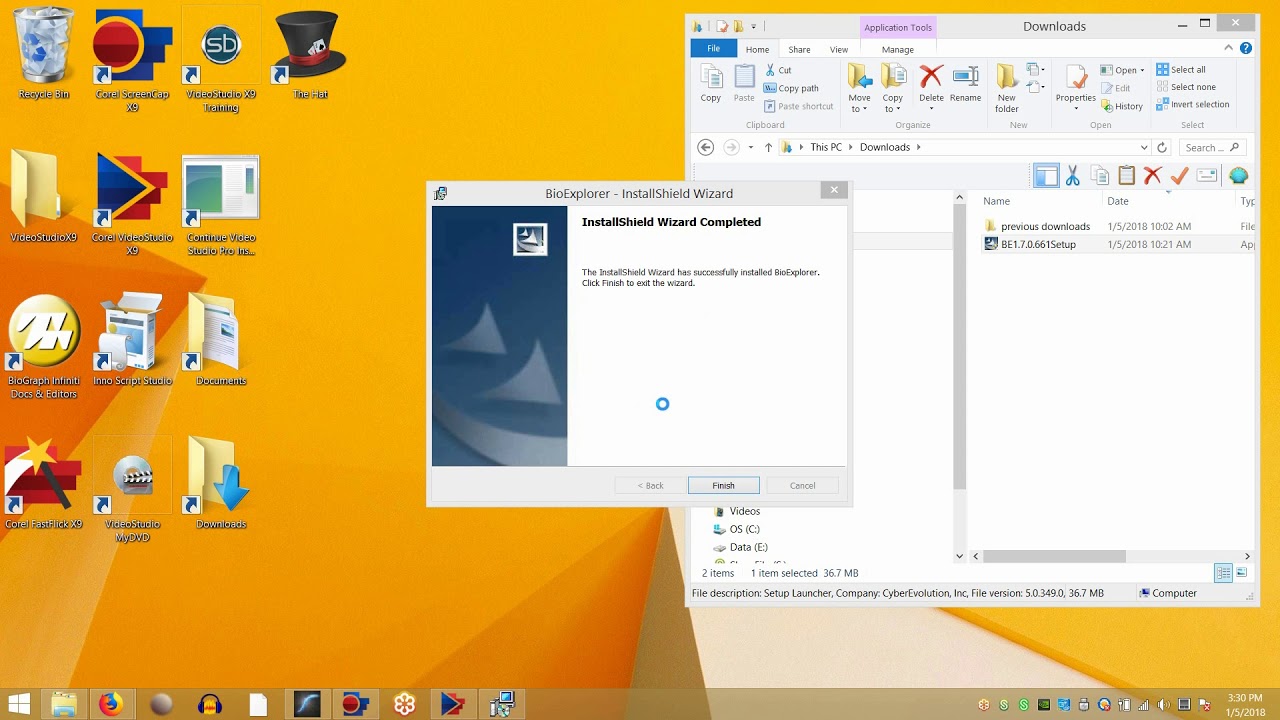Click the clipboard paste icon in secondary toolbar
Viewport: 1280px width, 720px height.
tap(1126, 176)
